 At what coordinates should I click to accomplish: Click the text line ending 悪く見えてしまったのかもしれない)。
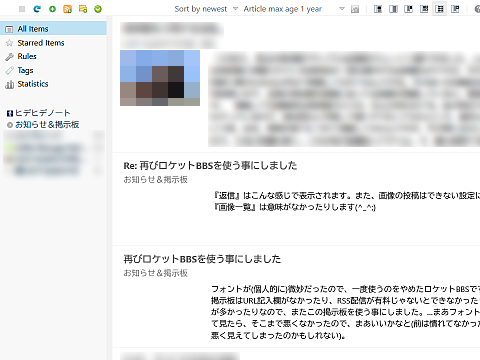pyautogui.click(x=278, y=335)
